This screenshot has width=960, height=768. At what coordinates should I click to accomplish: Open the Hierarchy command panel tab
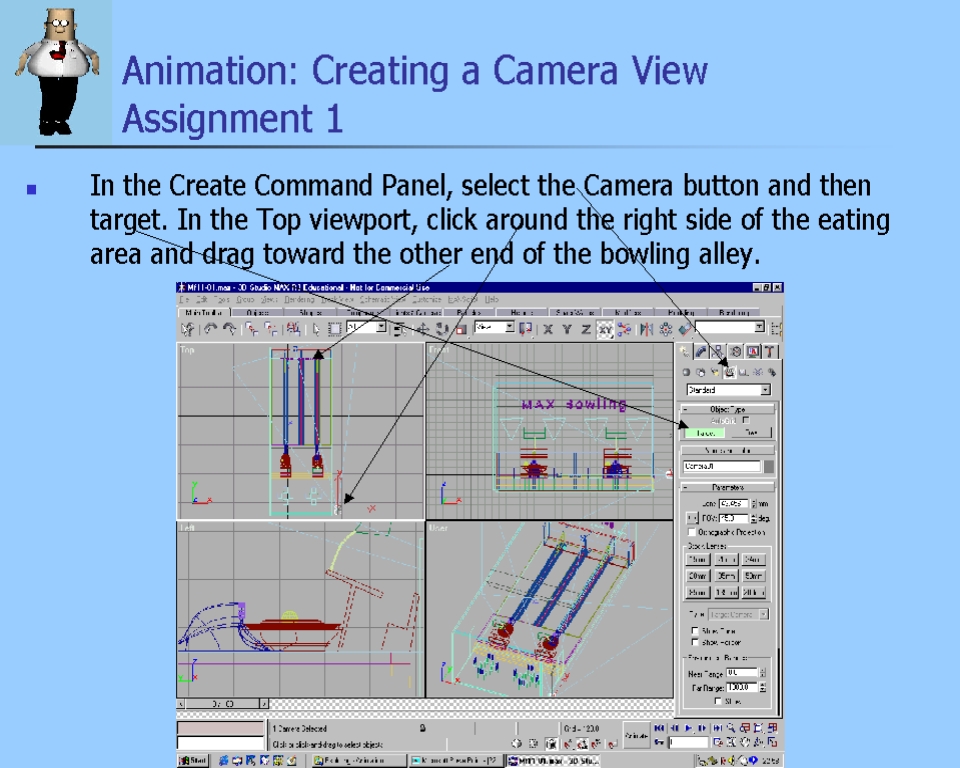pyautogui.click(x=718, y=351)
